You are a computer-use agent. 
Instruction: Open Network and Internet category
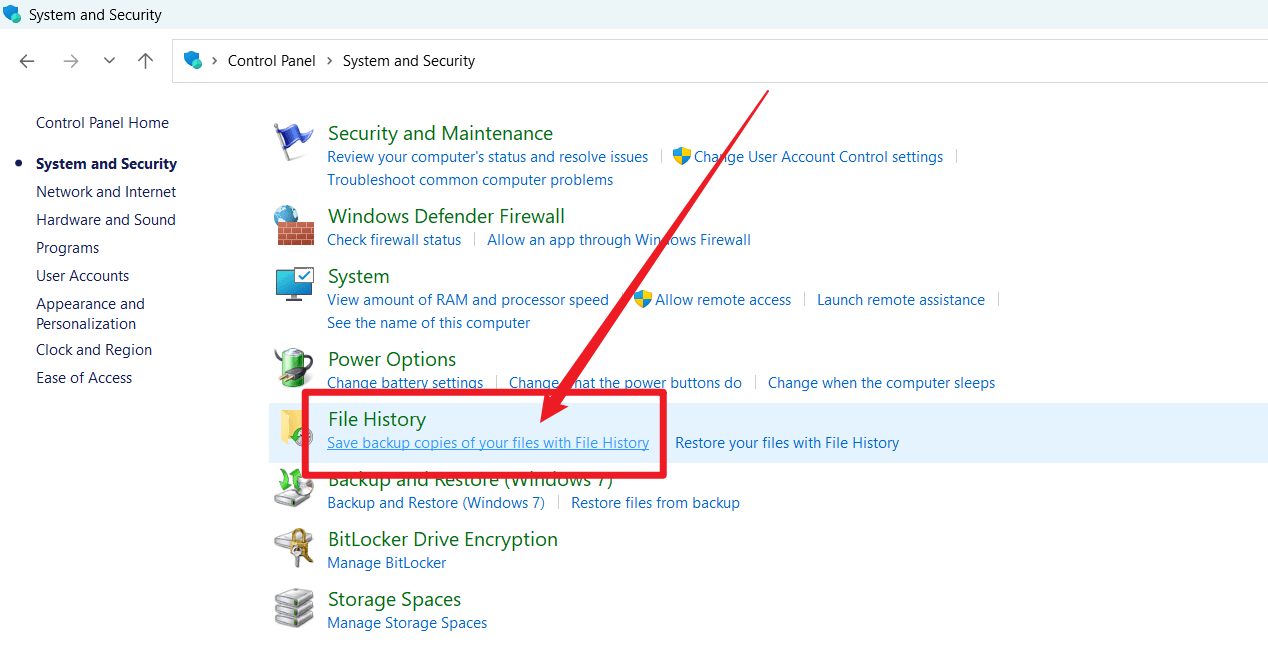point(106,192)
